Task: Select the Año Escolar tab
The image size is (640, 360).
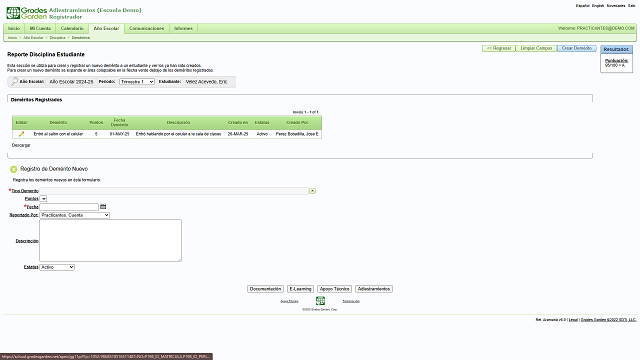Action: click(x=106, y=28)
